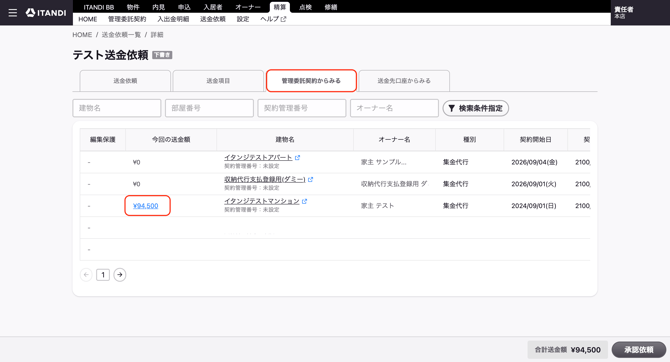Click page number 1 in pagination

(103, 275)
